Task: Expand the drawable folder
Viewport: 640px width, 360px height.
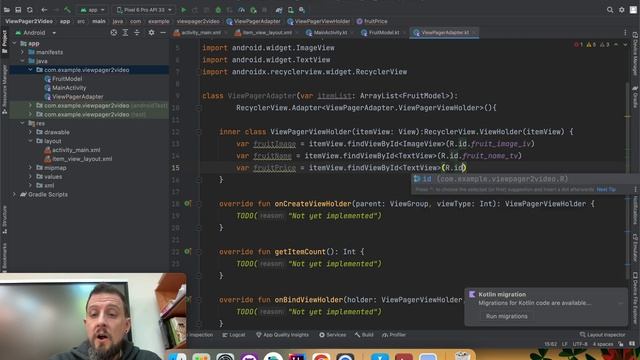Action: (31, 132)
